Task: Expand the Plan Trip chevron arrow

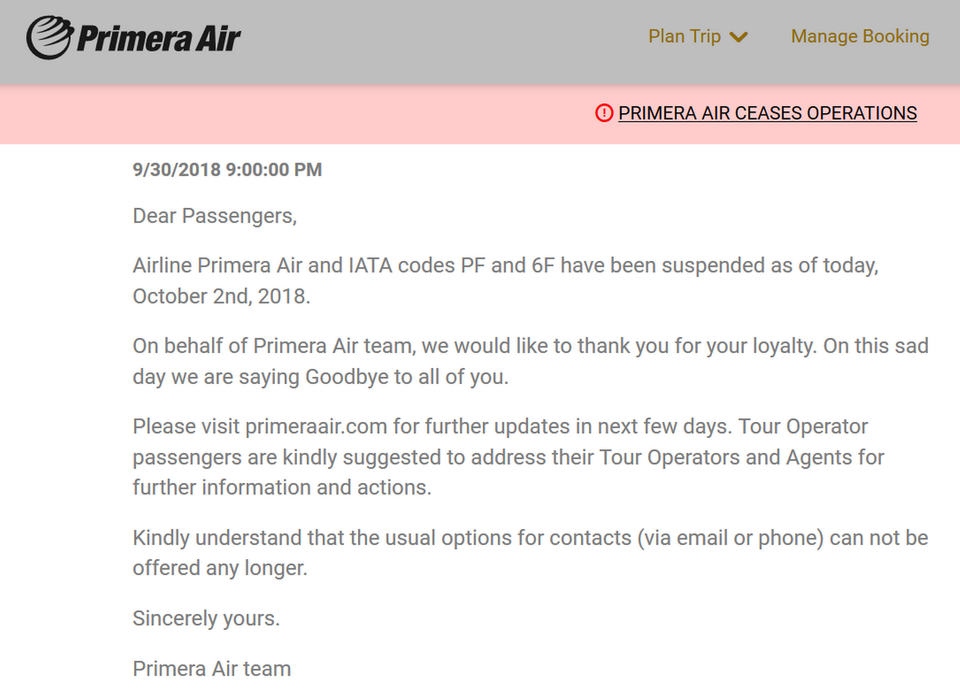Action: click(739, 38)
